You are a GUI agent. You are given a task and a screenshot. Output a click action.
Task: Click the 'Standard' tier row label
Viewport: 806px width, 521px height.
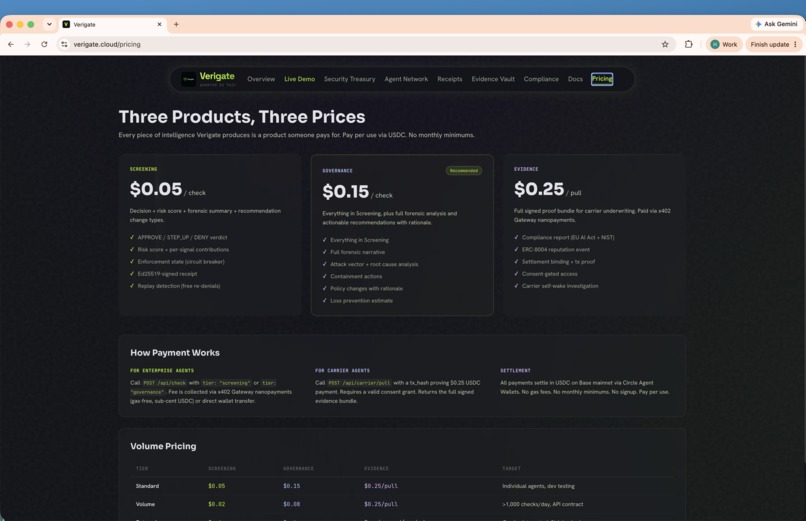[x=147, y=486]
